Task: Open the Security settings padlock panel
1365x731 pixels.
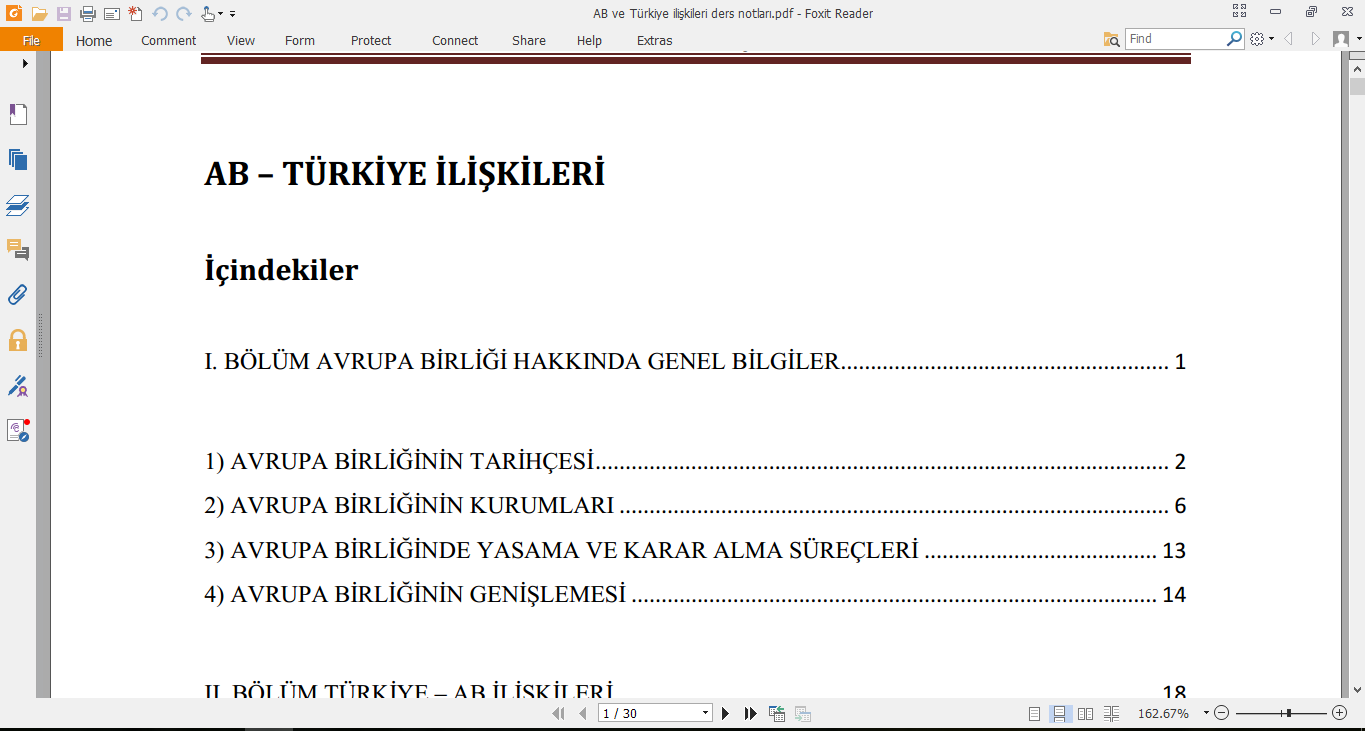Action: point(18,340)
